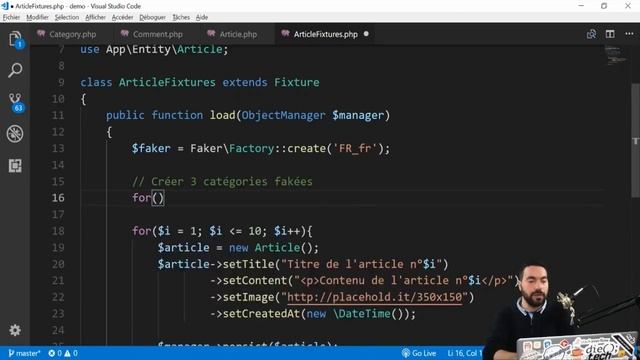Click the 'setContent' method call

[x=255, y=280]
